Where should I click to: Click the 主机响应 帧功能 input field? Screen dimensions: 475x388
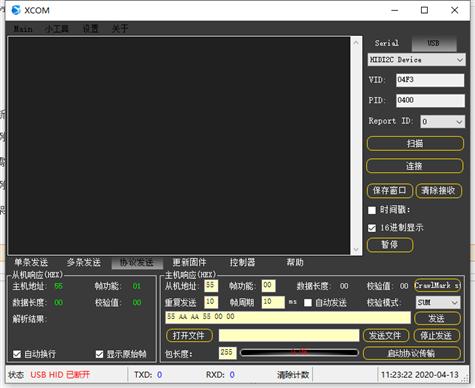tap(268, 286)
